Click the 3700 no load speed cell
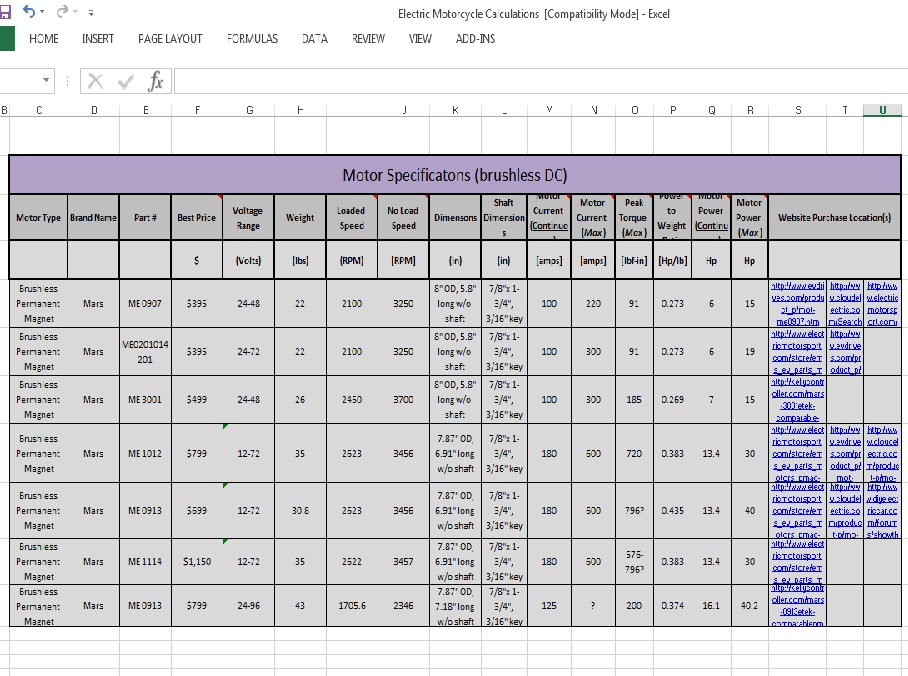The height and width of the screenshot is (676, 908). point(403,400)
